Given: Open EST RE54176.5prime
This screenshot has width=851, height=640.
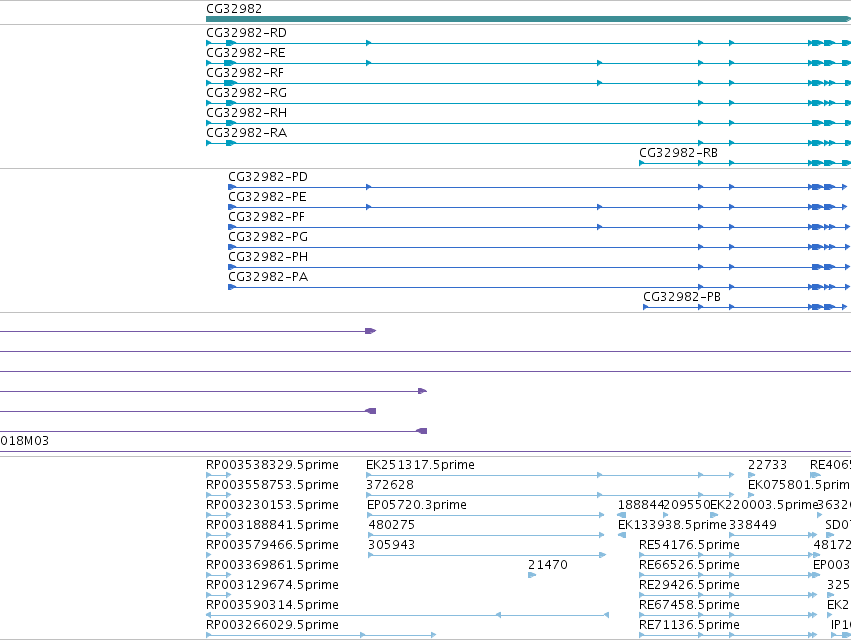Looking at the screenshot, I should [689, 545].
